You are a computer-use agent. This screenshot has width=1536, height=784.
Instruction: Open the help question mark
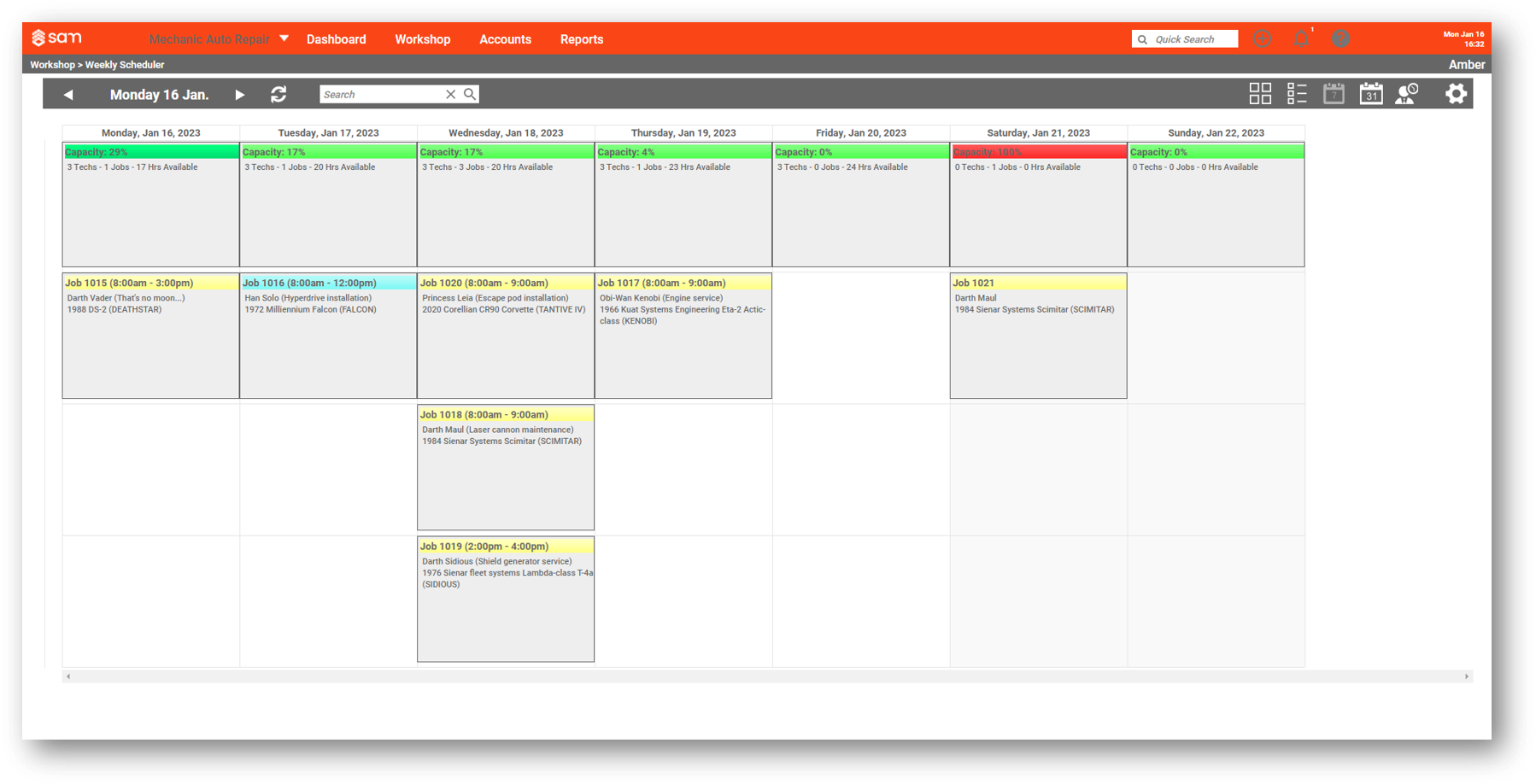pyautogui.click(x=1340, y=38)
